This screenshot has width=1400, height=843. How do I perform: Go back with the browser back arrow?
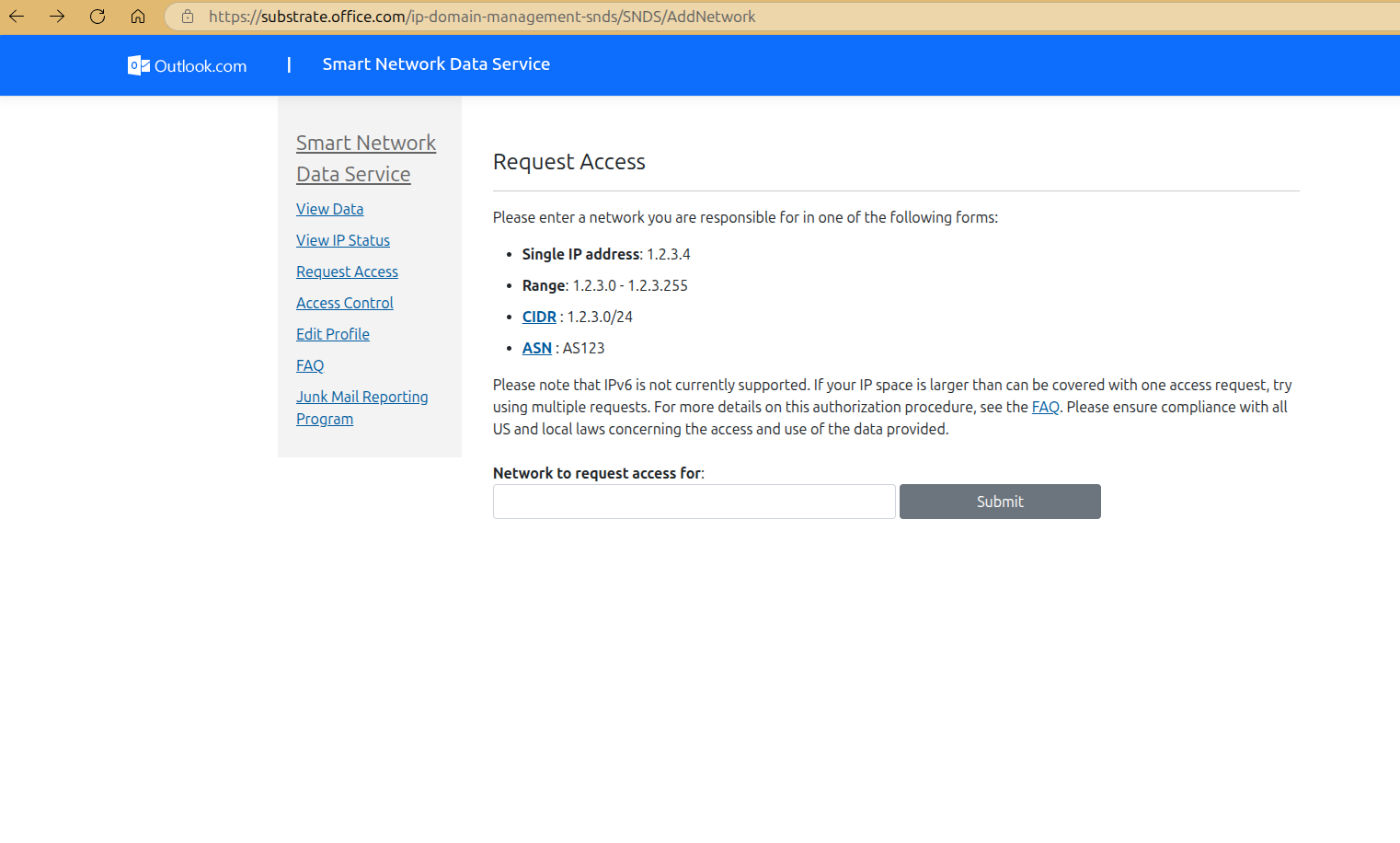pos(17,17)
